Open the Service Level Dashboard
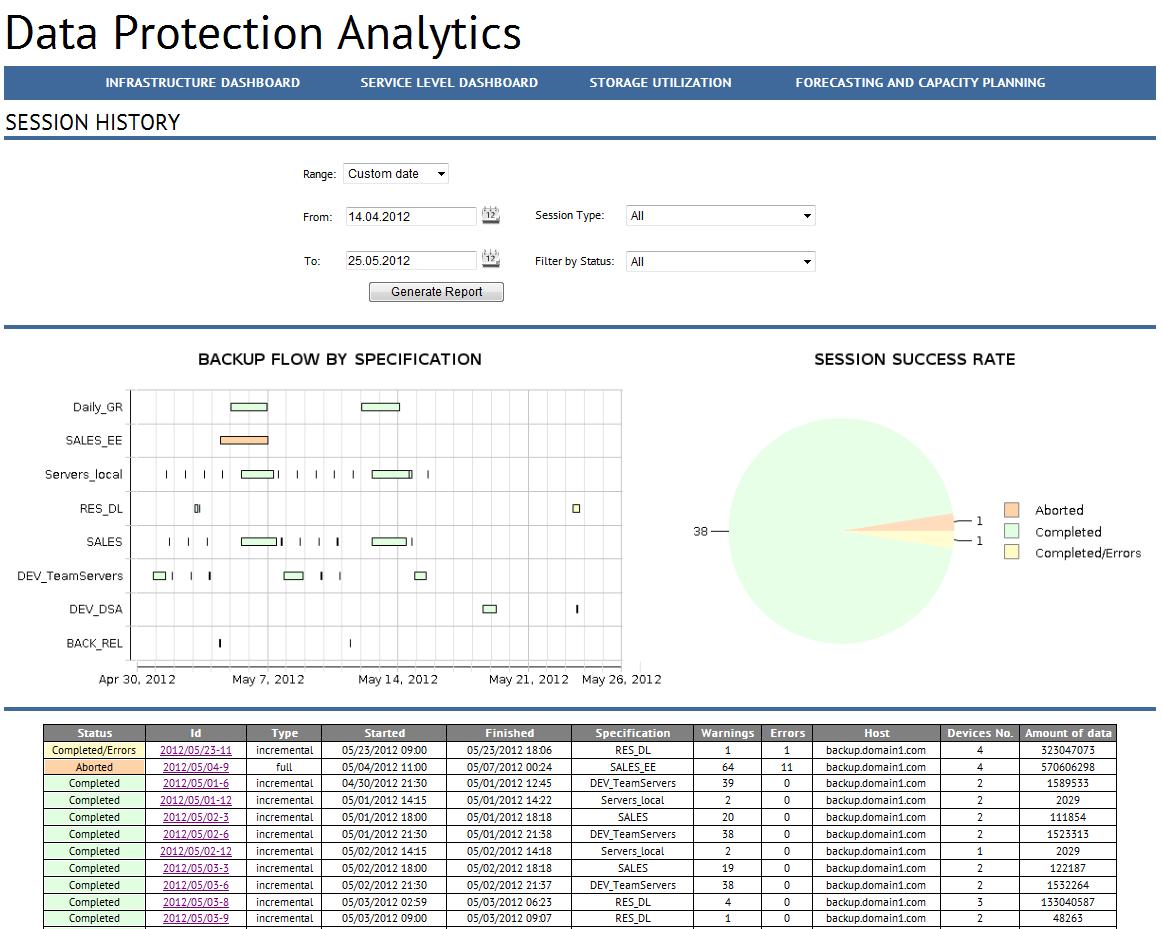Screen dimensions: 1162x929 447,83
